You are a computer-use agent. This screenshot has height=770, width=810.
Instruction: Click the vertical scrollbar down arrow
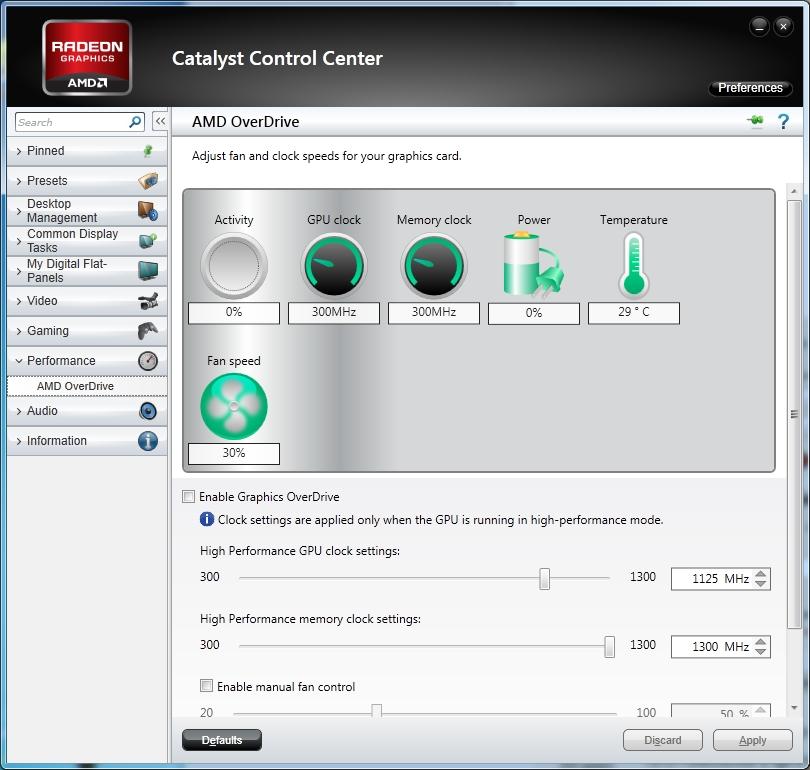(x=794, y=708)
